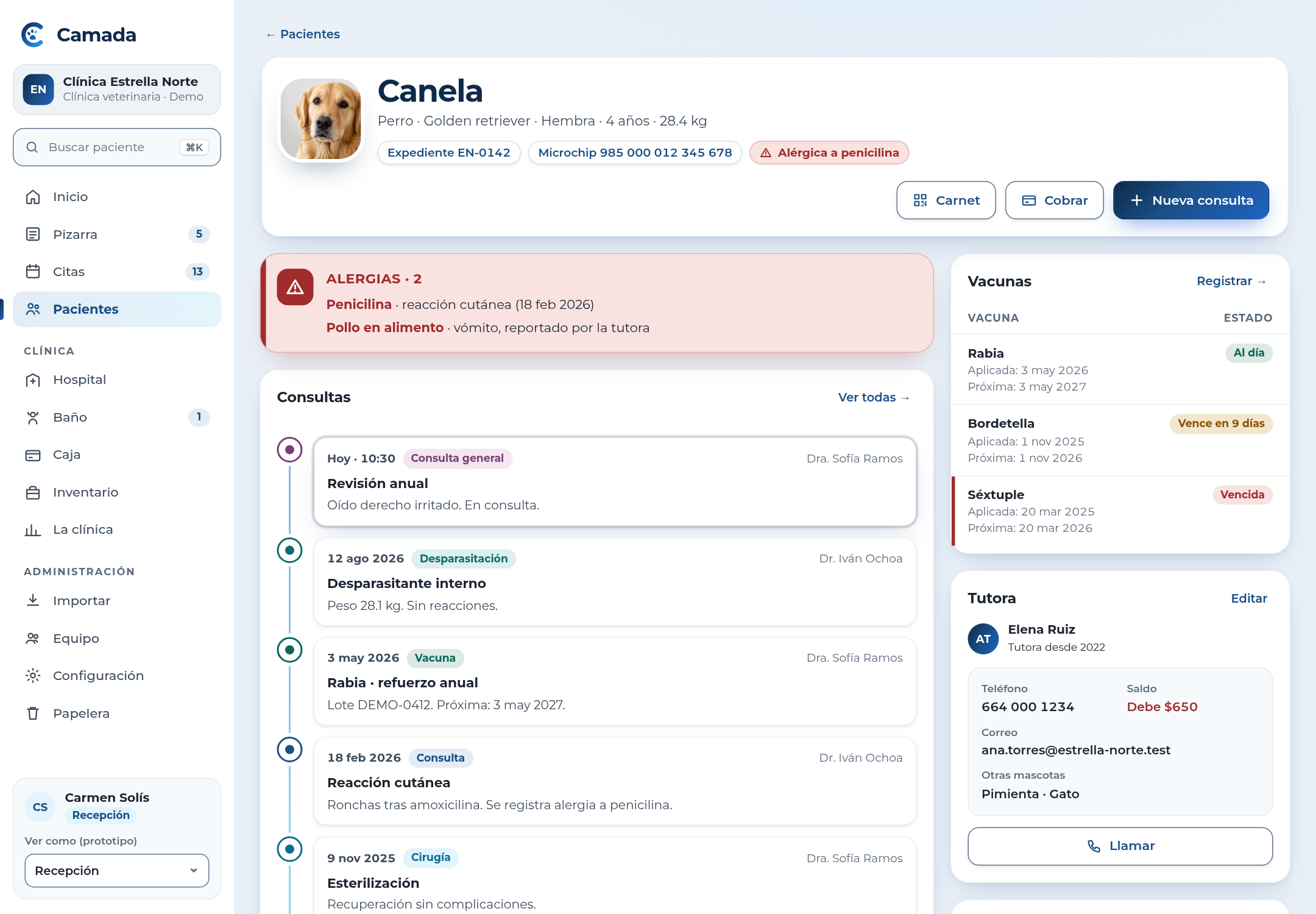Image resolution: width=1316 pixels, height=914 pixels.
Task: Click Canela's profile photo
Action: [320, 119]
